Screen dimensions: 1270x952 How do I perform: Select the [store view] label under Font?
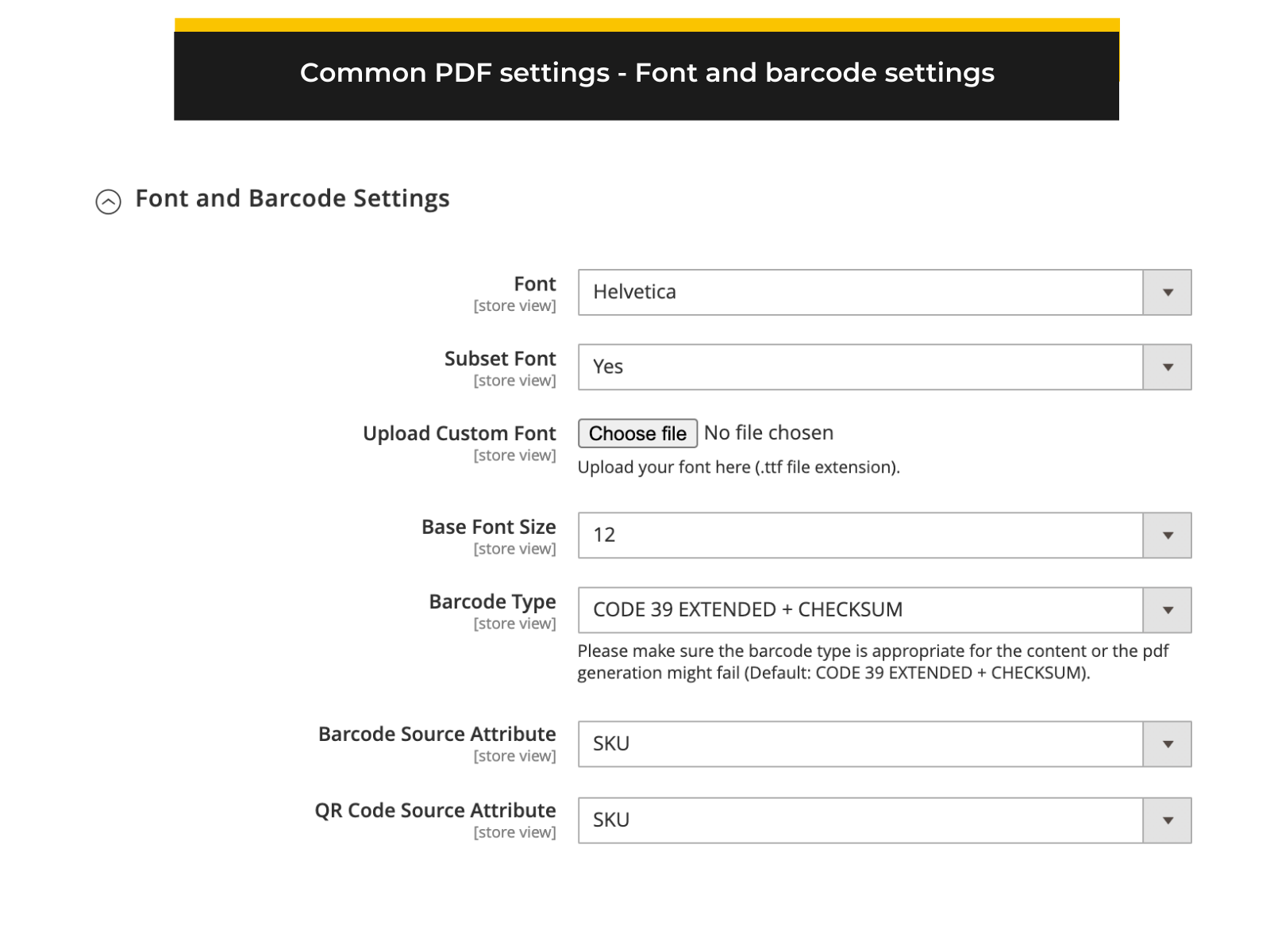(x=514, y=306)
